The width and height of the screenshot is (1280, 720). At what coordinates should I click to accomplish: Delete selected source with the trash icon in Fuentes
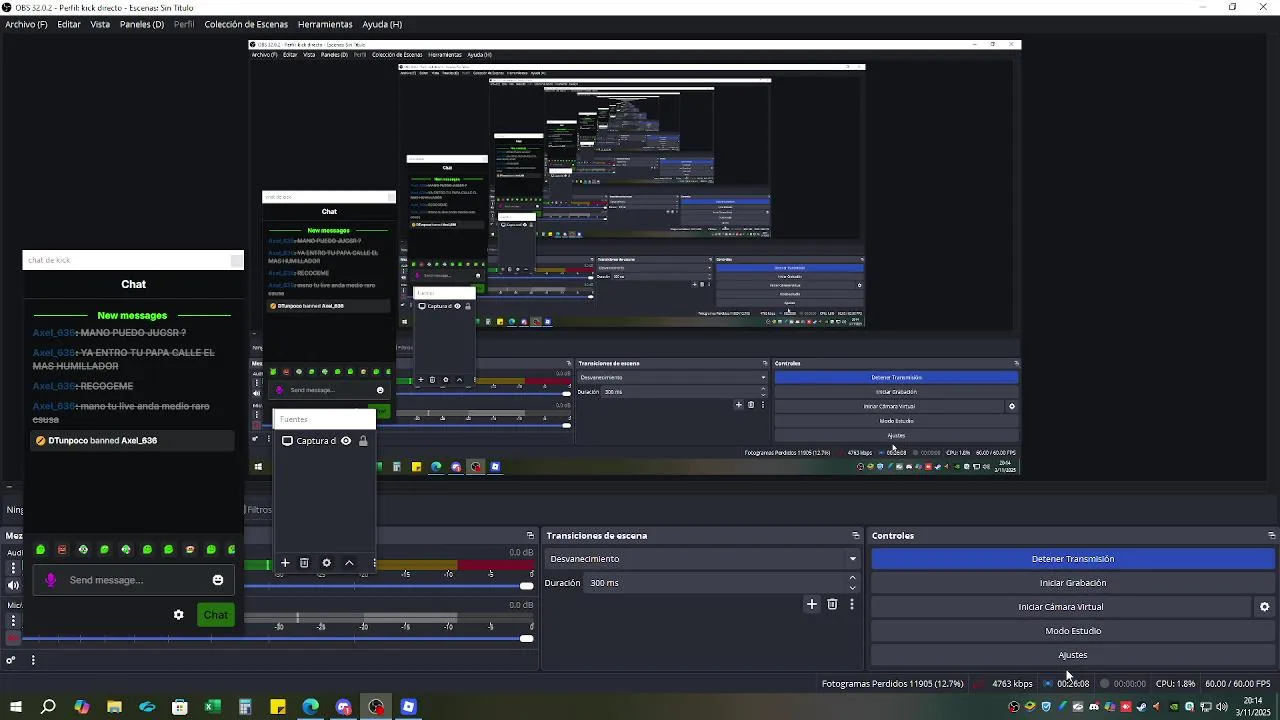coord(305,563)
